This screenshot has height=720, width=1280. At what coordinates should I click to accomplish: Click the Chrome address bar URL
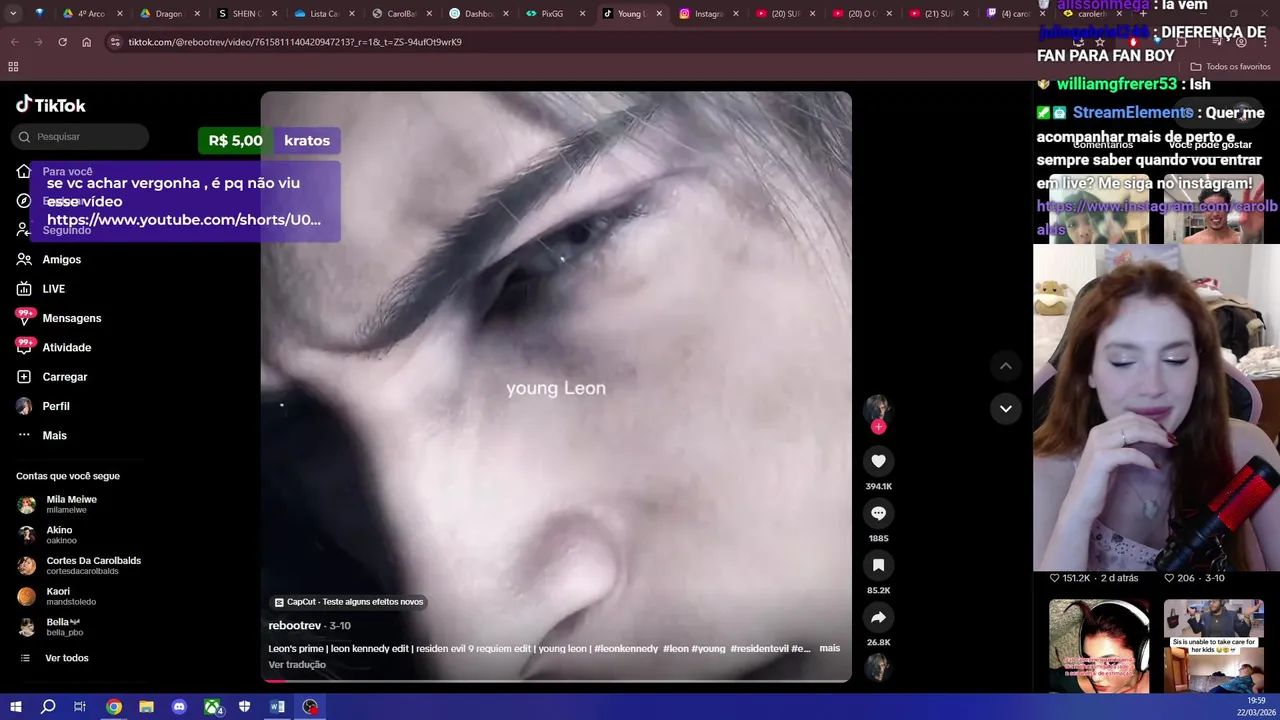[x=295, y=42]
